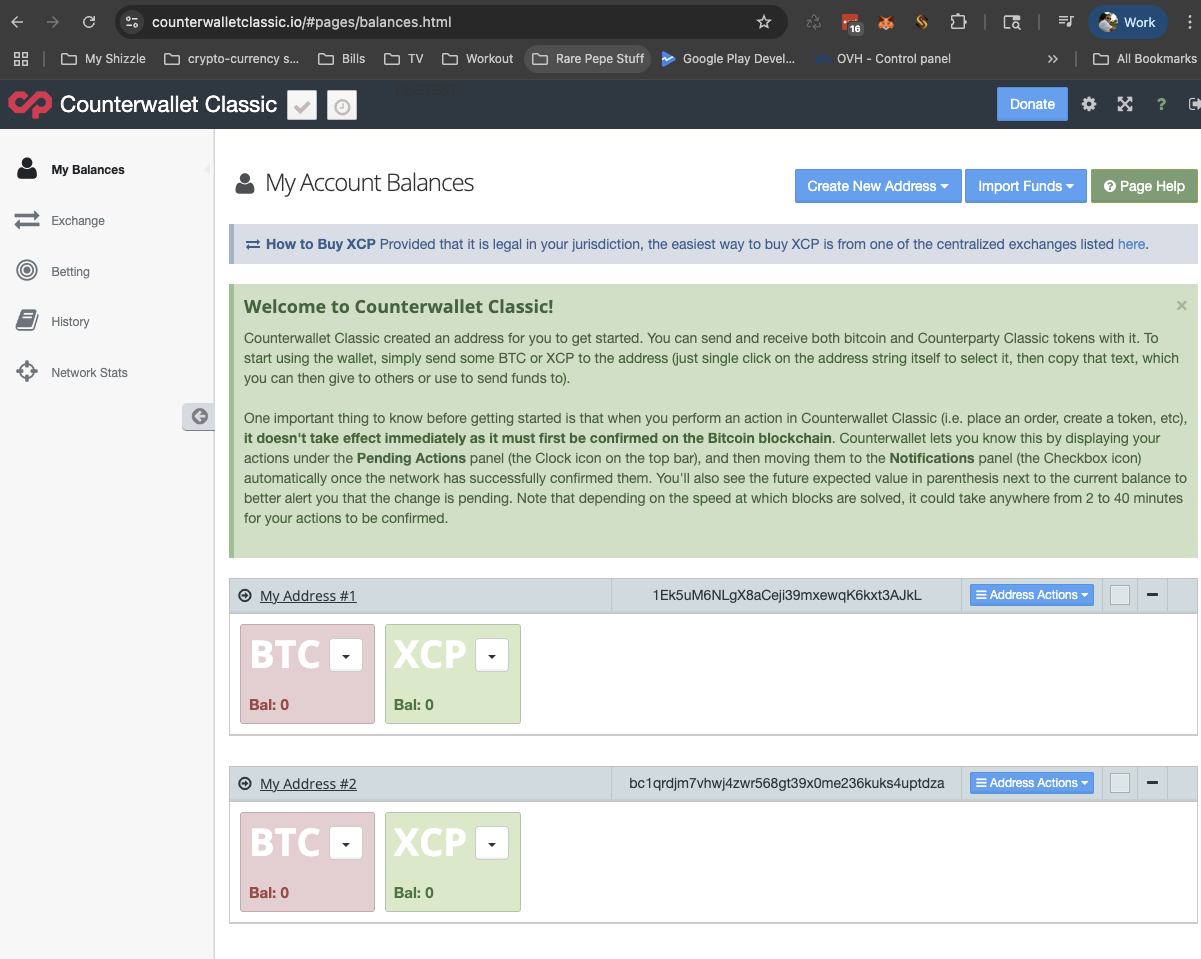Open the tab search icon

coord(1012,22)
